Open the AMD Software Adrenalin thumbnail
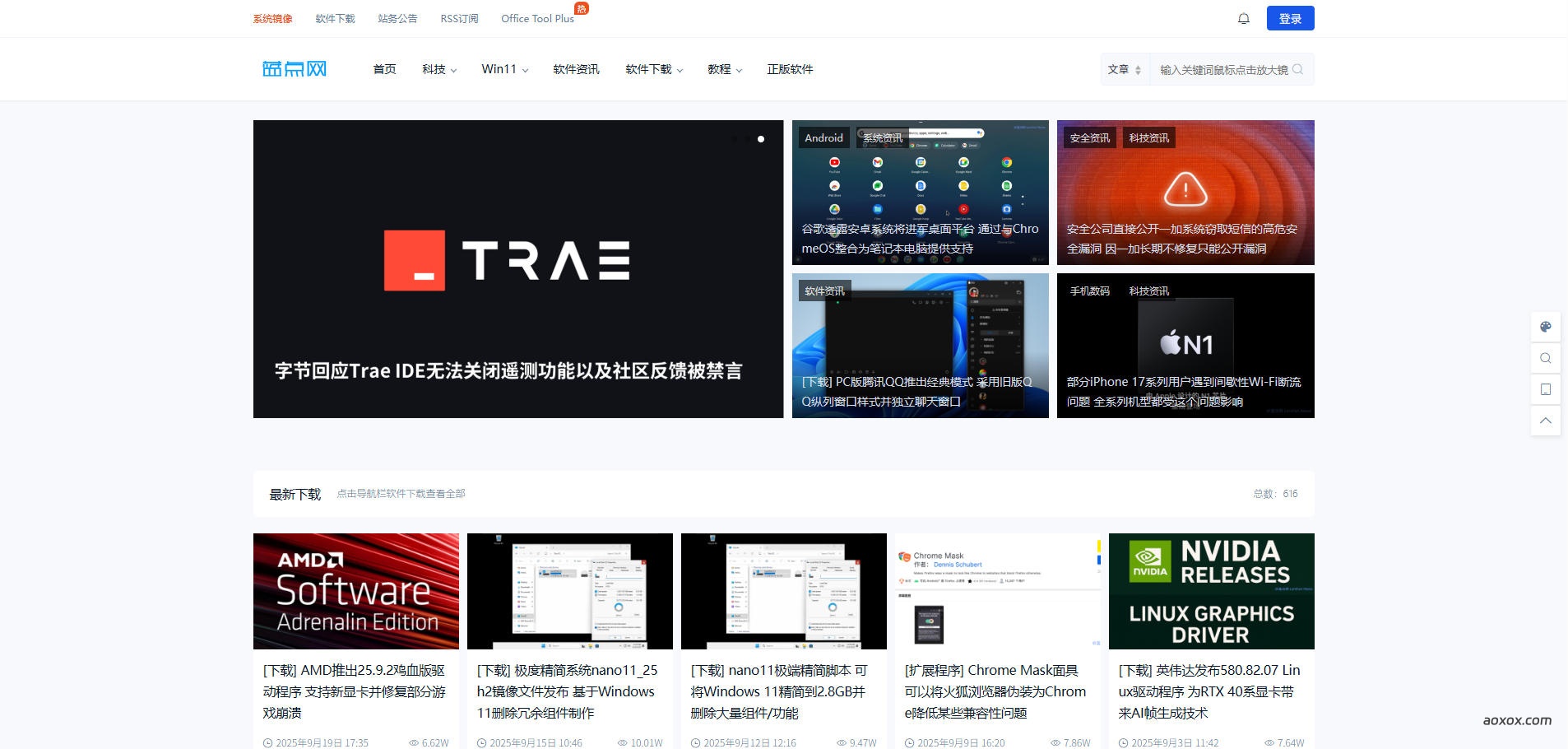 [x=356, y=591]
